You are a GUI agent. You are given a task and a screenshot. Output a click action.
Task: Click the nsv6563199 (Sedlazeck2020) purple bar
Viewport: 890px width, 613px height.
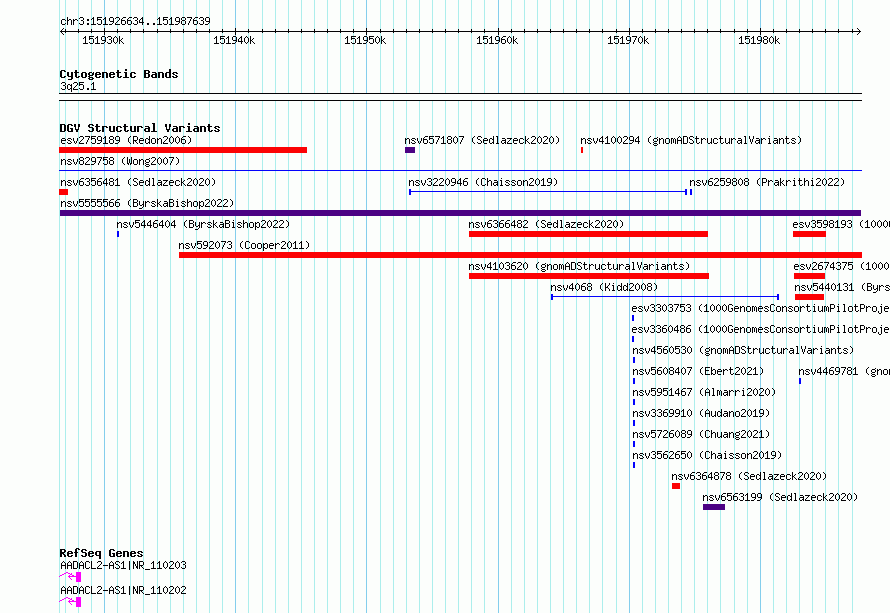pyautogui.click(x=714, y=507)
